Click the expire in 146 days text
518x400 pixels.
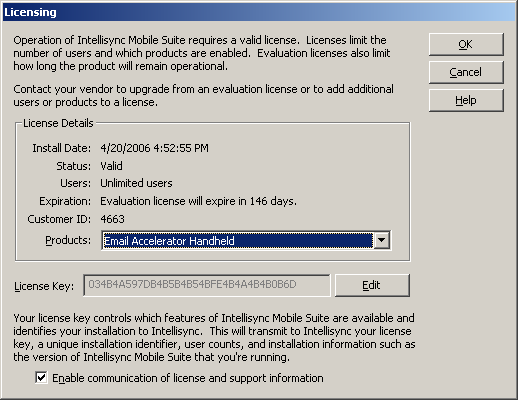[x=251, y=201]
